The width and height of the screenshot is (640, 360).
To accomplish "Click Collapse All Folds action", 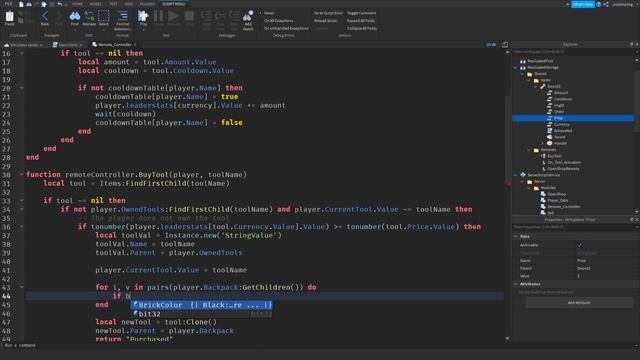I will pyautogui.click(x=362, y=29).
